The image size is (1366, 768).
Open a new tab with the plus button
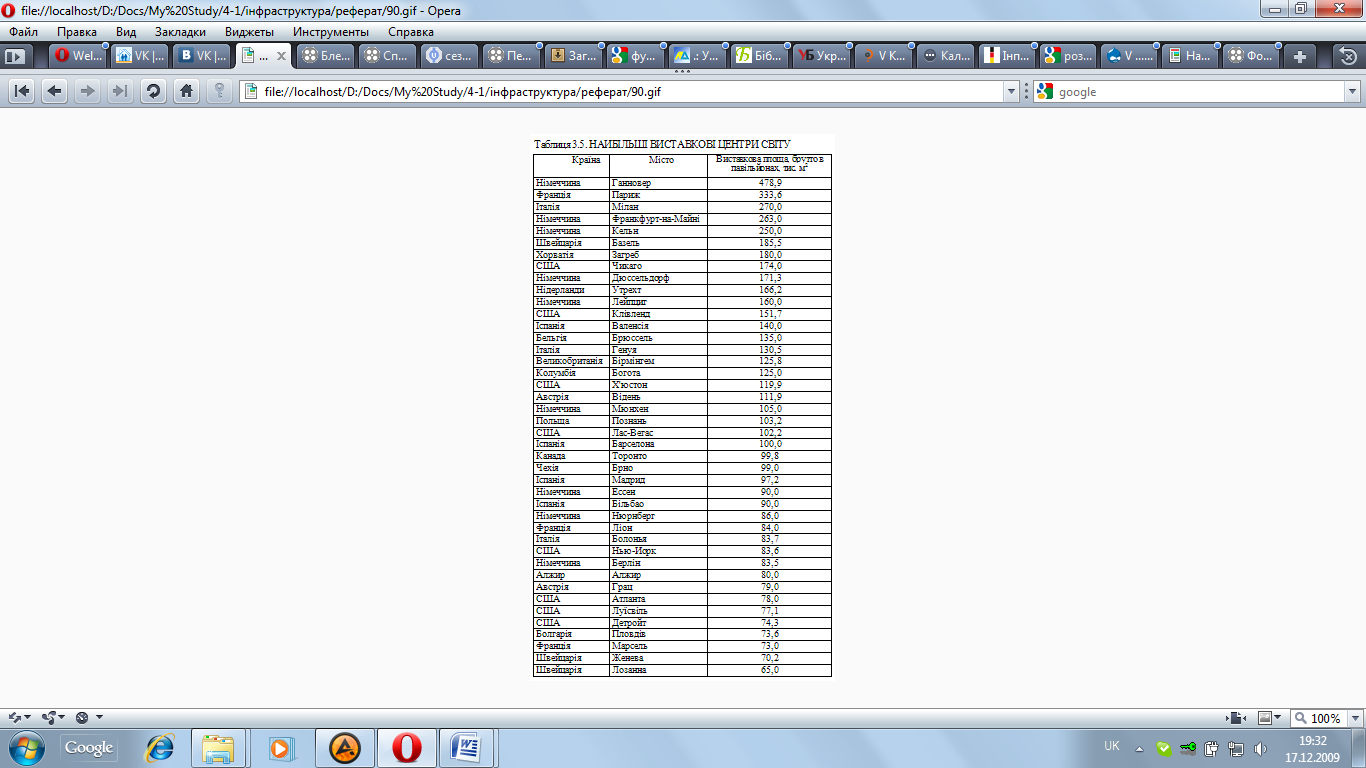[1300, 56]
